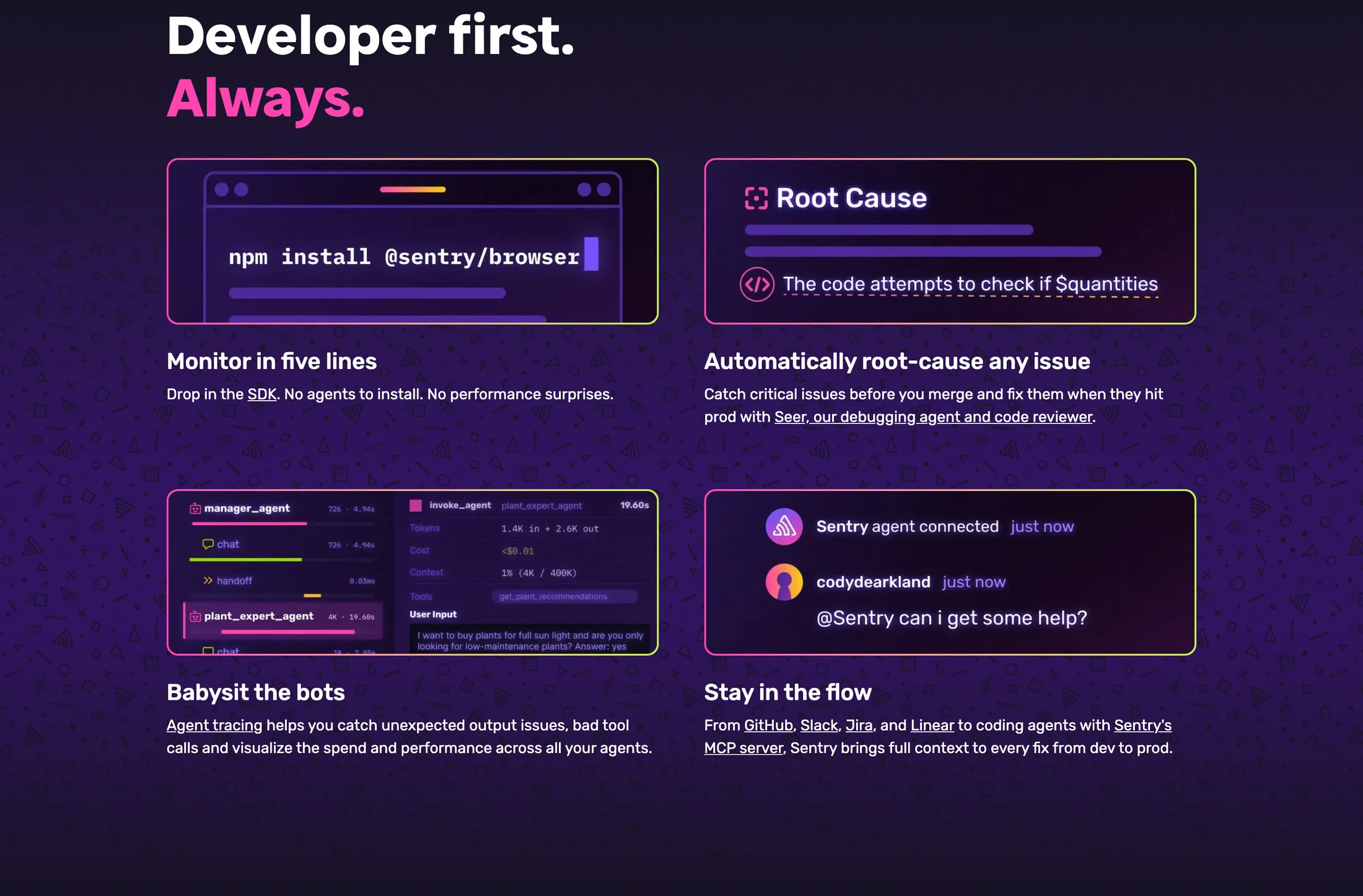Open the Linear link
The image size is (1363, 896).
932,726
